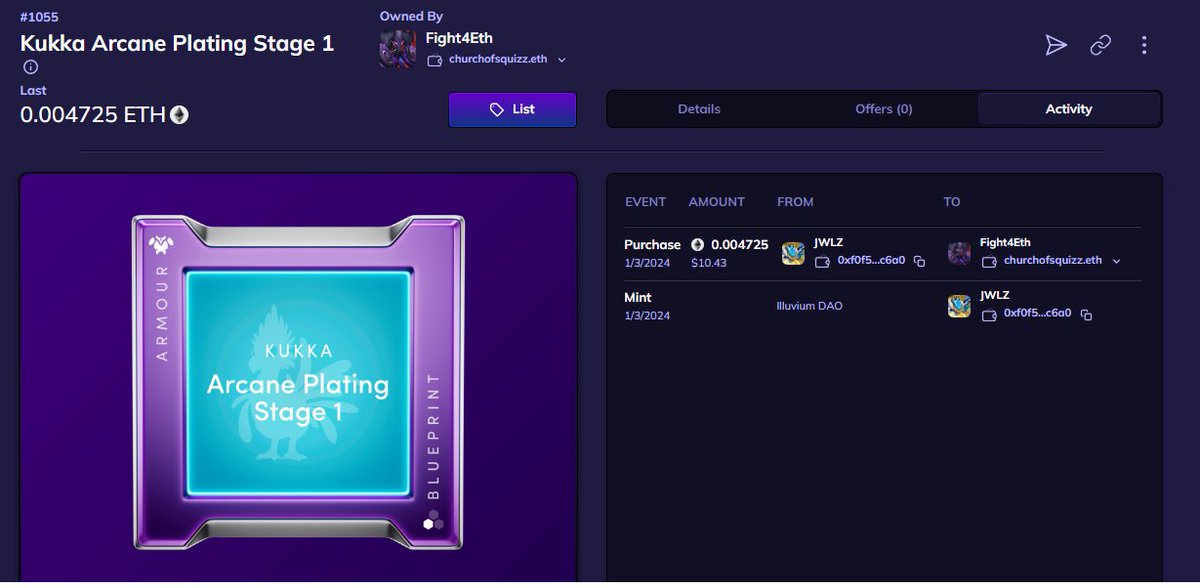Click the '#1055' token ID
The width and height of the screenshot is (1200, 588).
tap(39, 17)
